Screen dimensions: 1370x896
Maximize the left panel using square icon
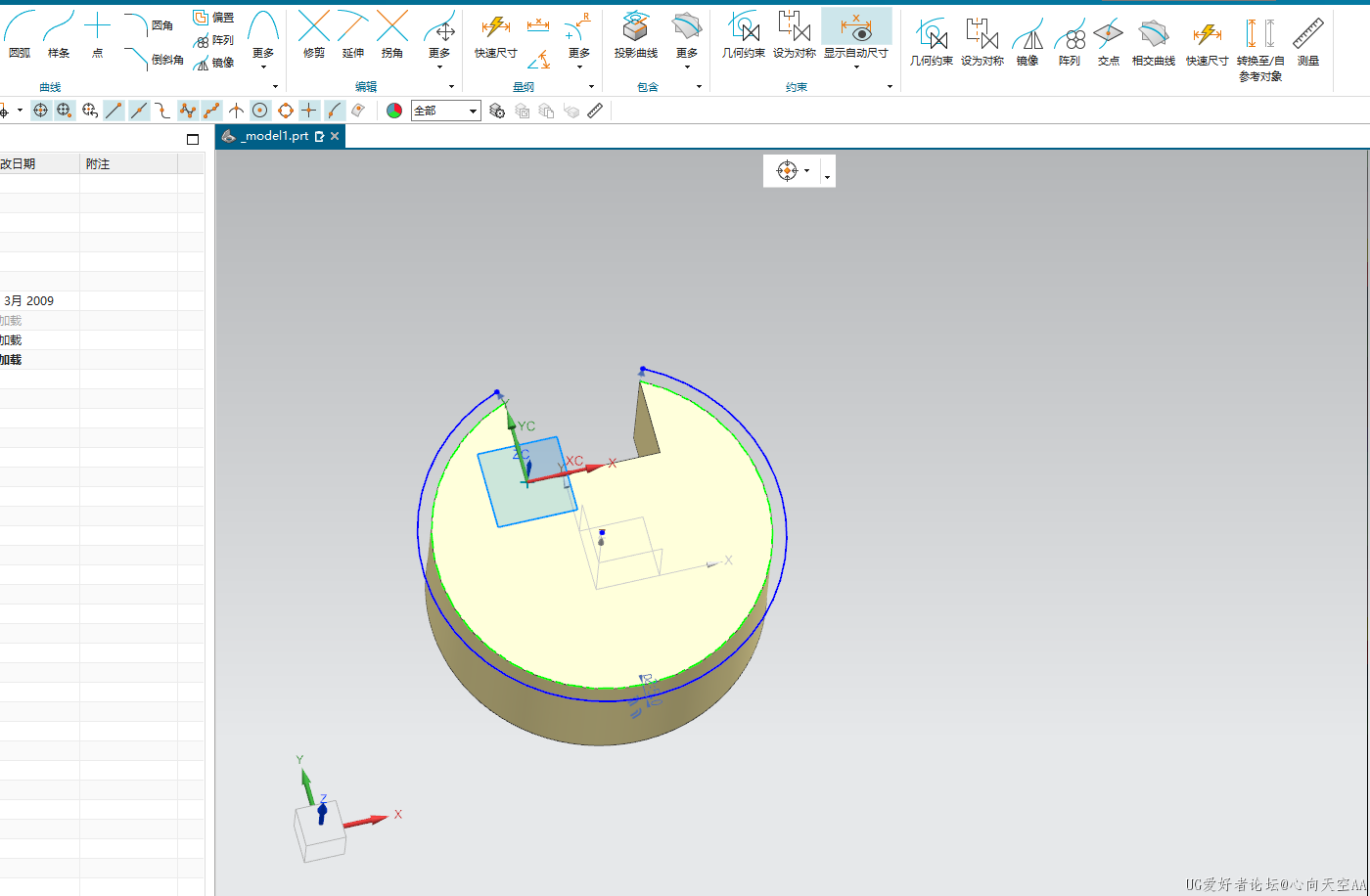pyautogui.click(x=193, y=139)
